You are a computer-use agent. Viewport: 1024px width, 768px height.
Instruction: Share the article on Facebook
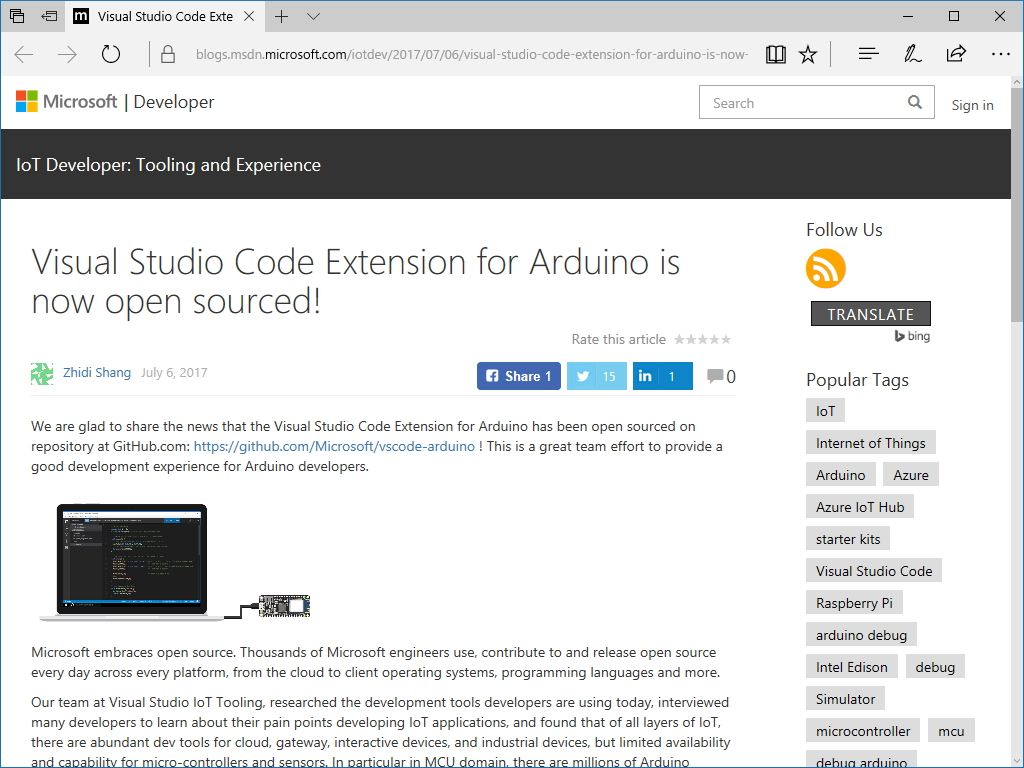[x=518, y=376]
